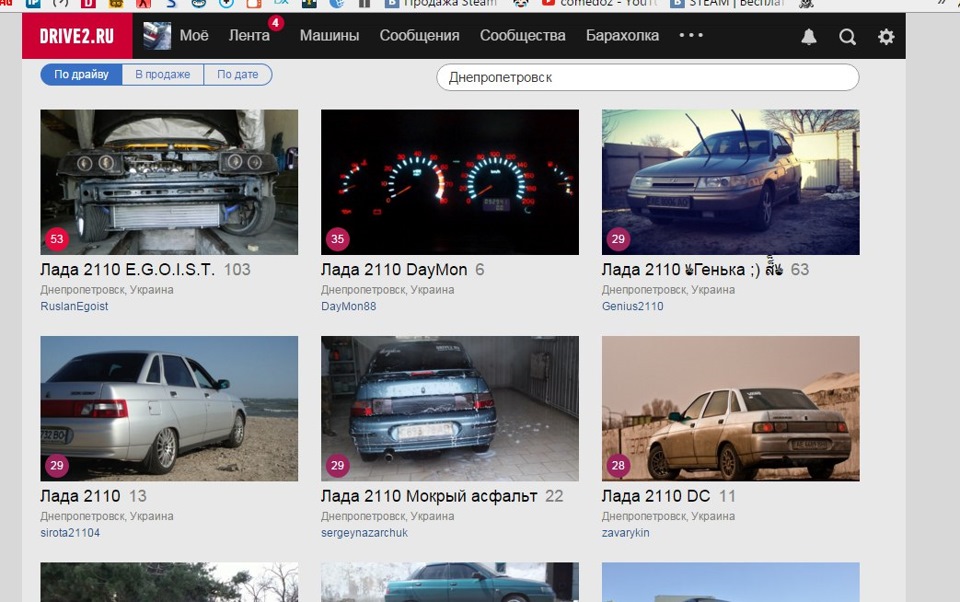Viewport: 960px width, 602px height.
Task: Open the sirota21104 profile
Action: [70, 533]
